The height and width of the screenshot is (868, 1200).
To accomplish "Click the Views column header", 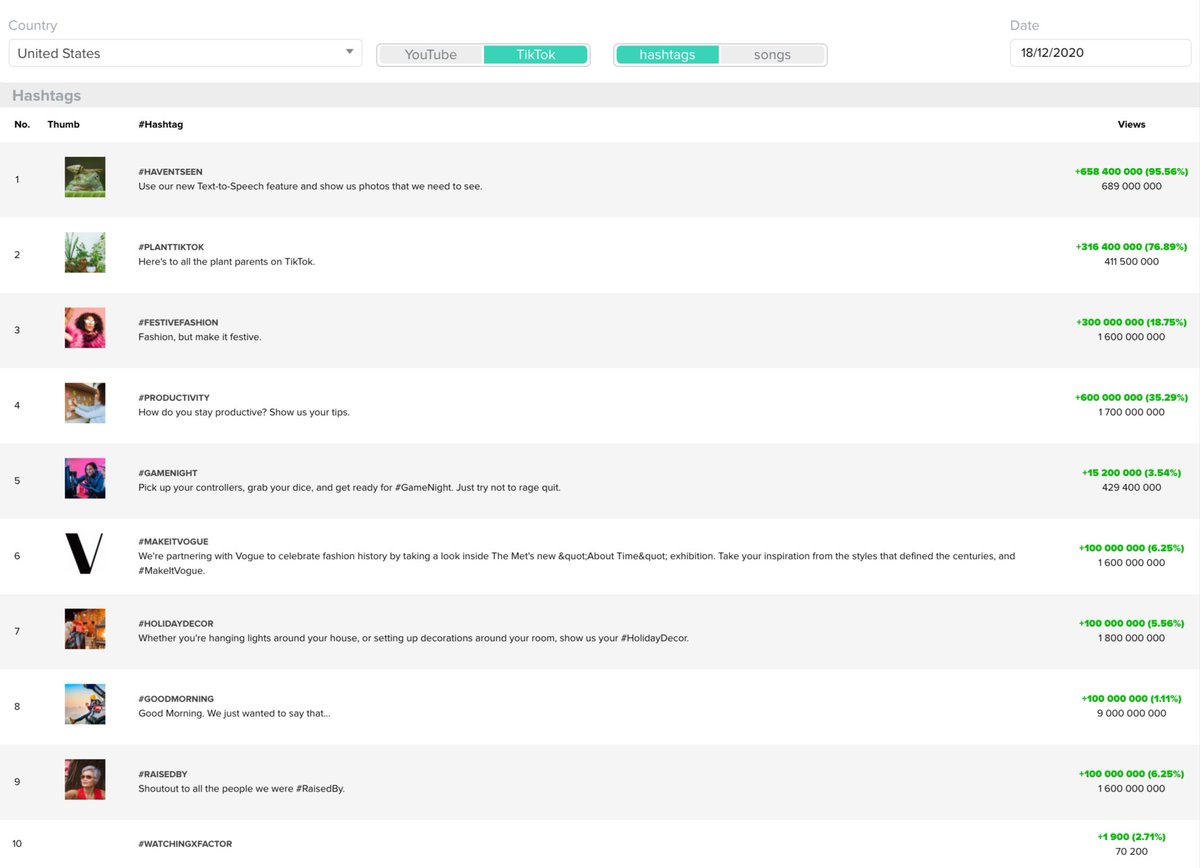I will 1131,124.
